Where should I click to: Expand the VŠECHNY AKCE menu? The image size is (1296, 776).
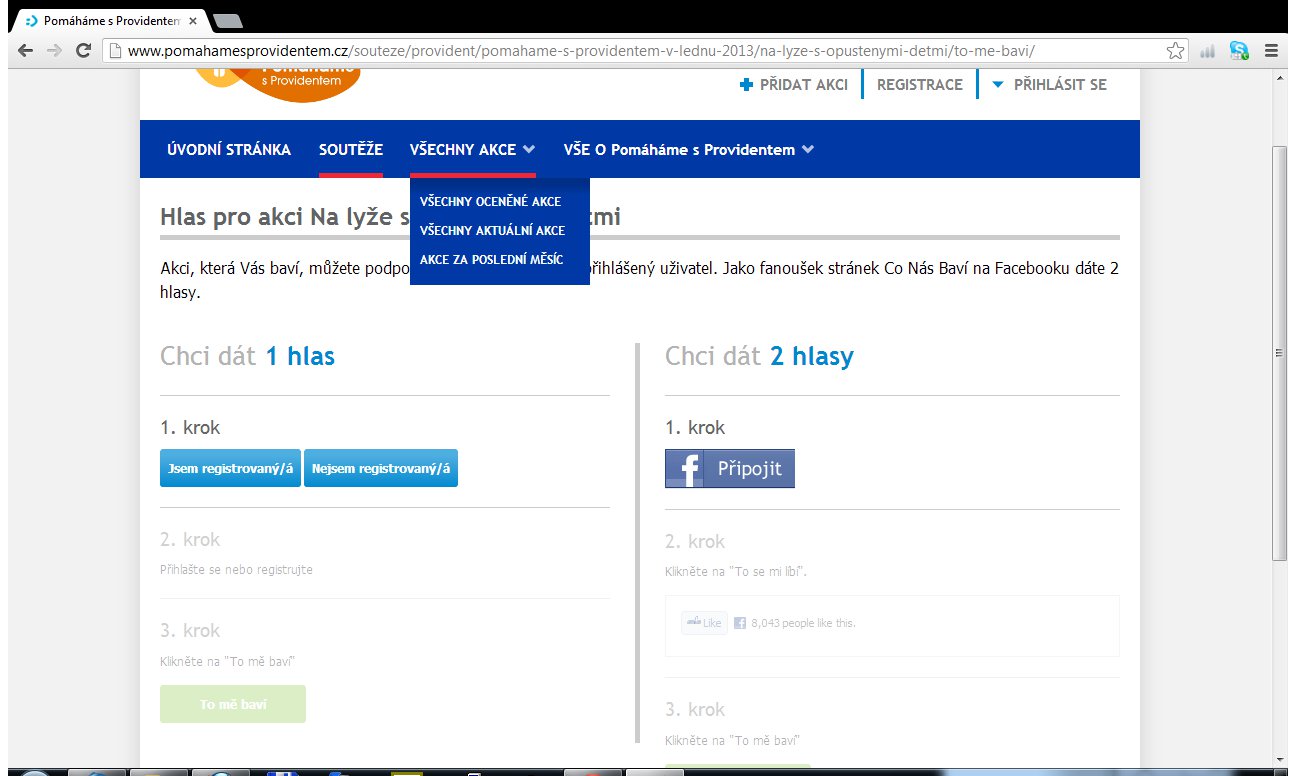(x=473, y=150)
